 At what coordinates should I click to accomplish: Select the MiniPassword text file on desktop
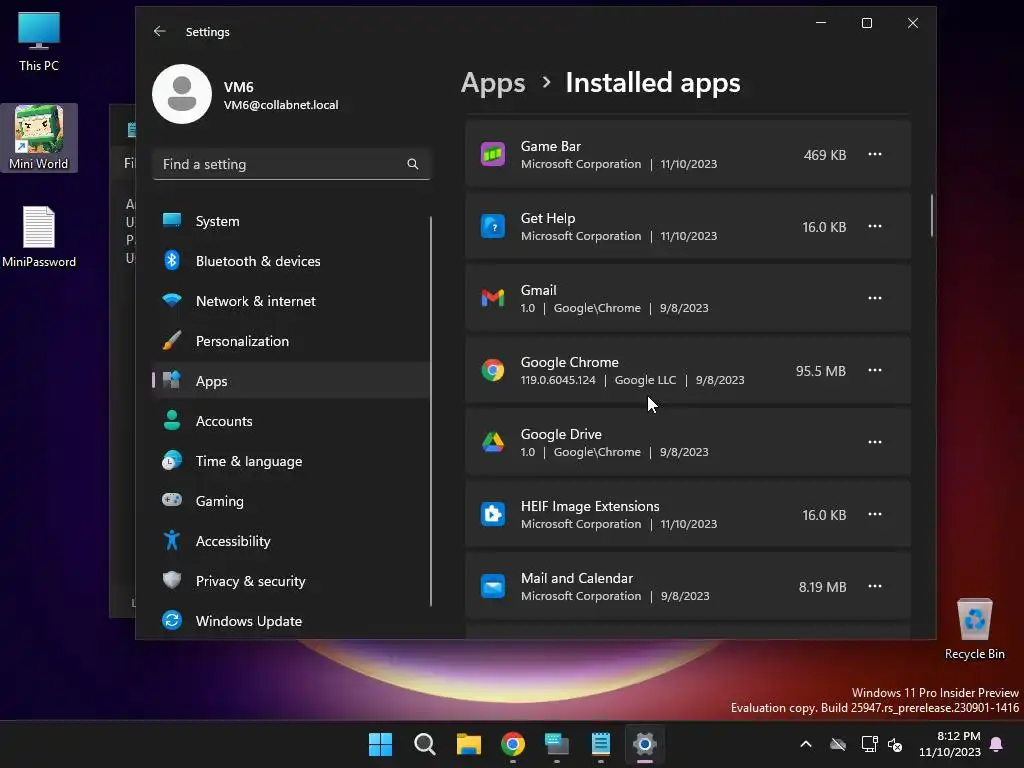pos(39,236)
